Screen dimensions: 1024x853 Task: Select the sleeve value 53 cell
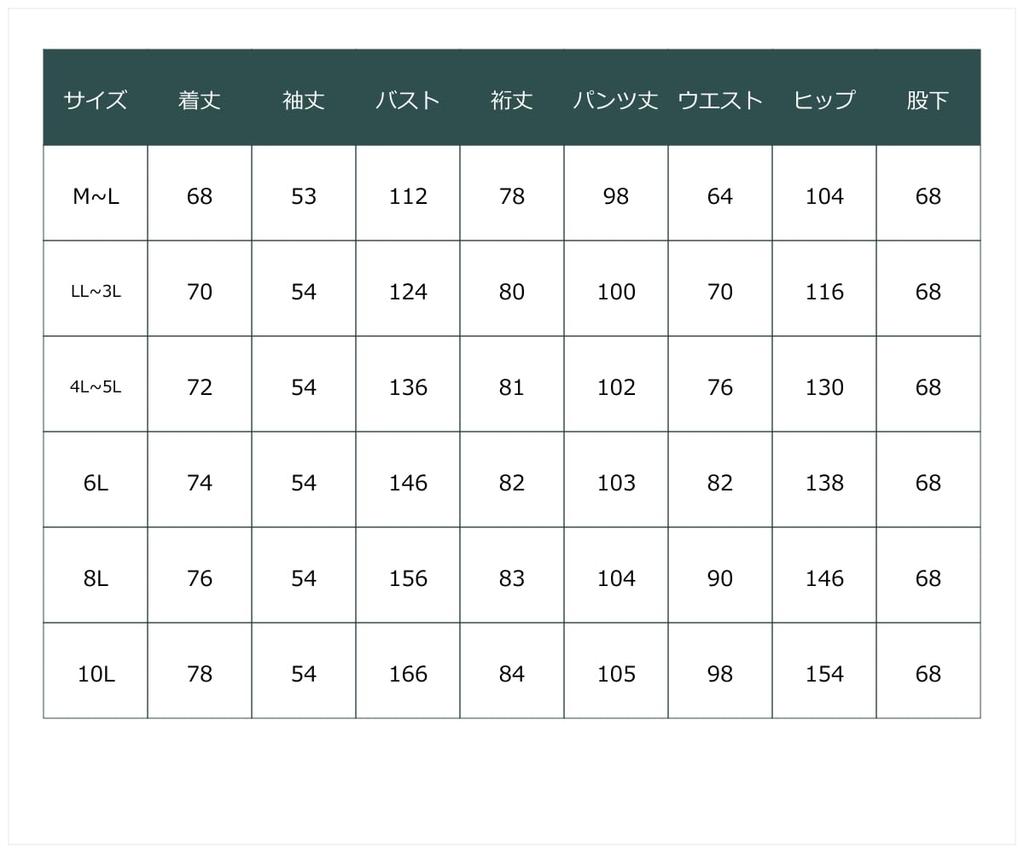click(303, 196)
